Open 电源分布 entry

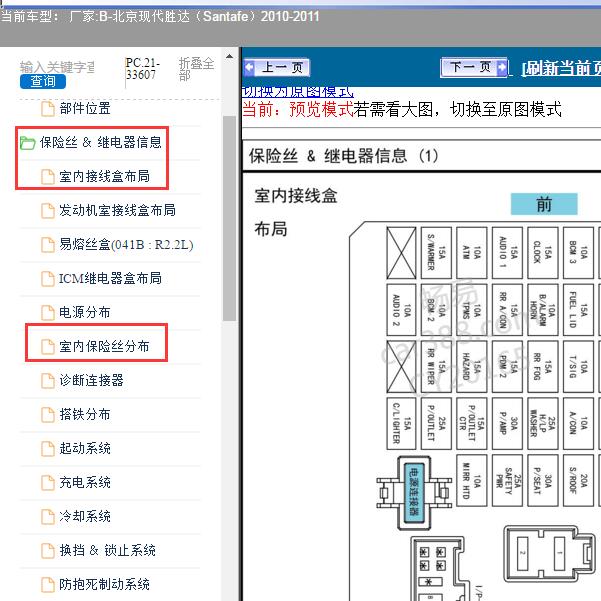[x=85, y=312]
